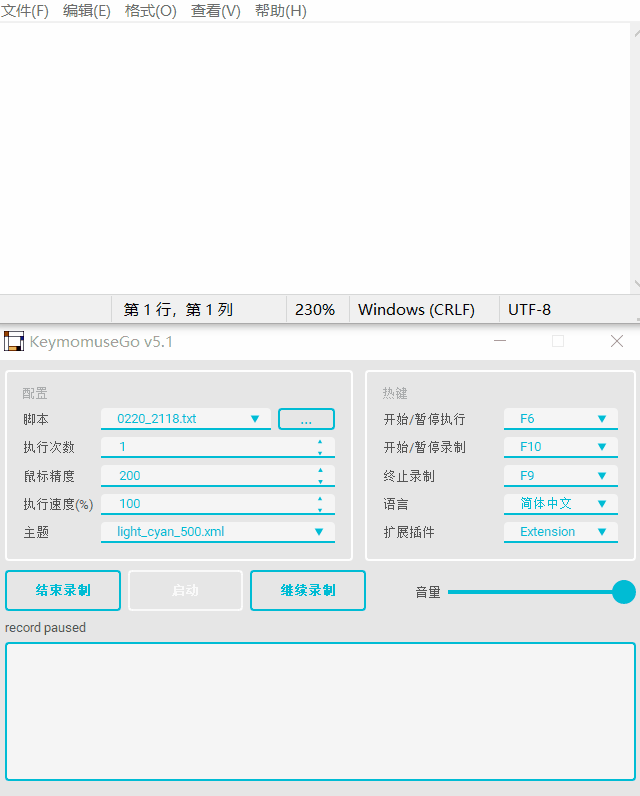Expand the 主题 dropdown light_cyan_500.xml
The height and width of the screenshot is (796, 640).
[x=218, y=532]
